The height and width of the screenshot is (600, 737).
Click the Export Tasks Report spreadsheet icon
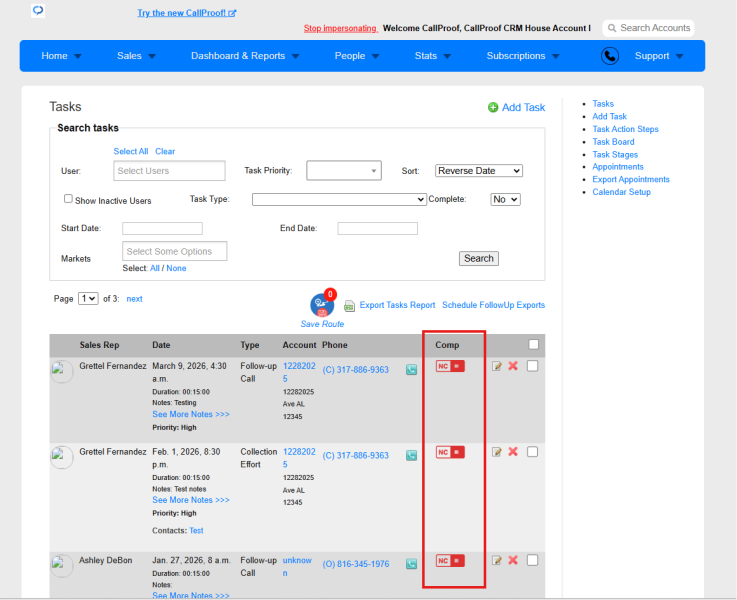[349, 306]
